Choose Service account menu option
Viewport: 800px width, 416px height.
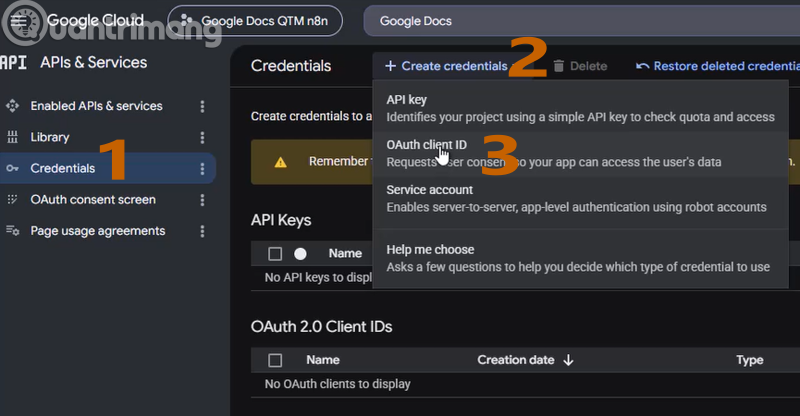point(581,199)
